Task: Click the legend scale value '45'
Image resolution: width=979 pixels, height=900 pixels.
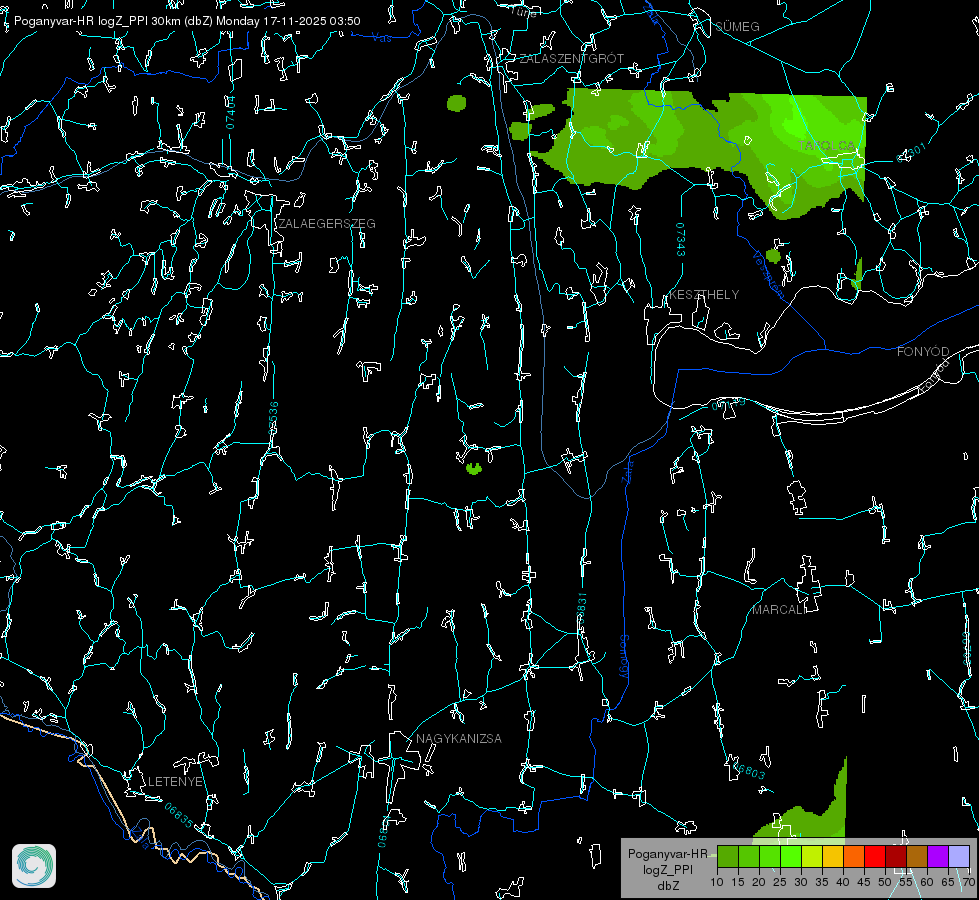Action: [x=863, y=883]
